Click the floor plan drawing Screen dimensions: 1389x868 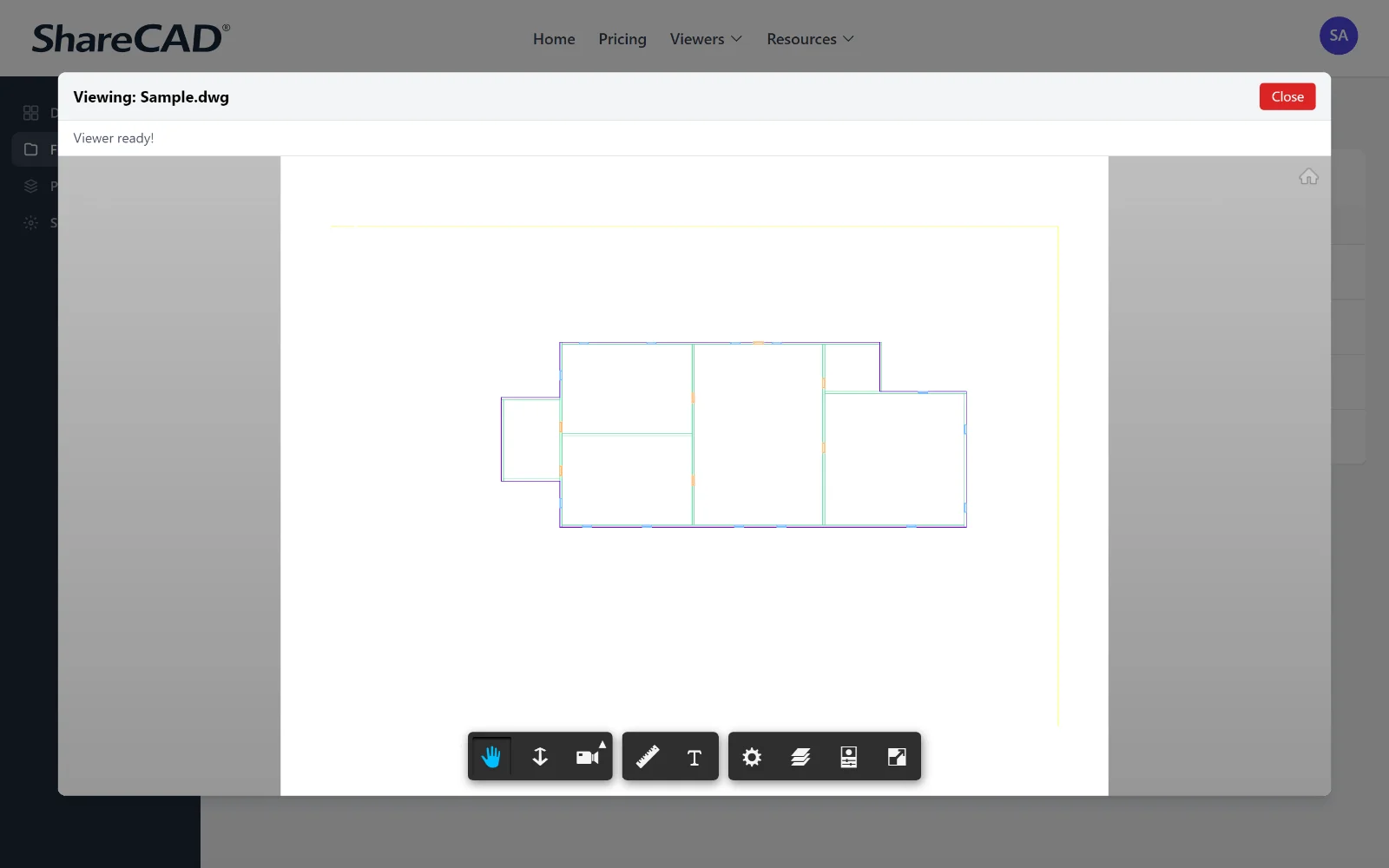(734, 434)
